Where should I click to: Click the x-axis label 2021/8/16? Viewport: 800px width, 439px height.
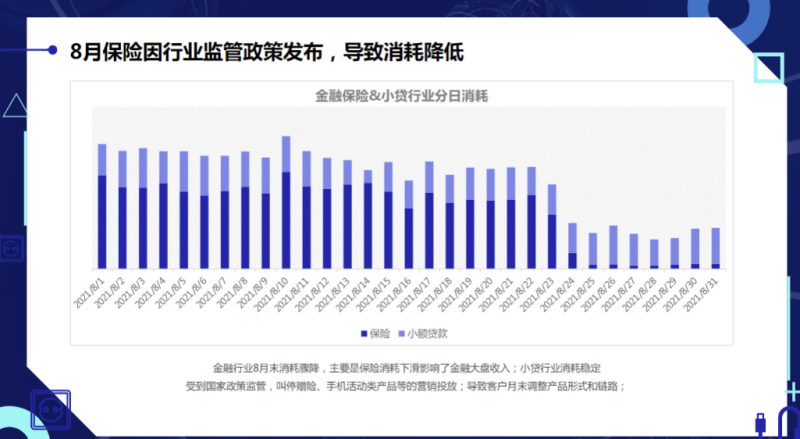tap(393, 295)
